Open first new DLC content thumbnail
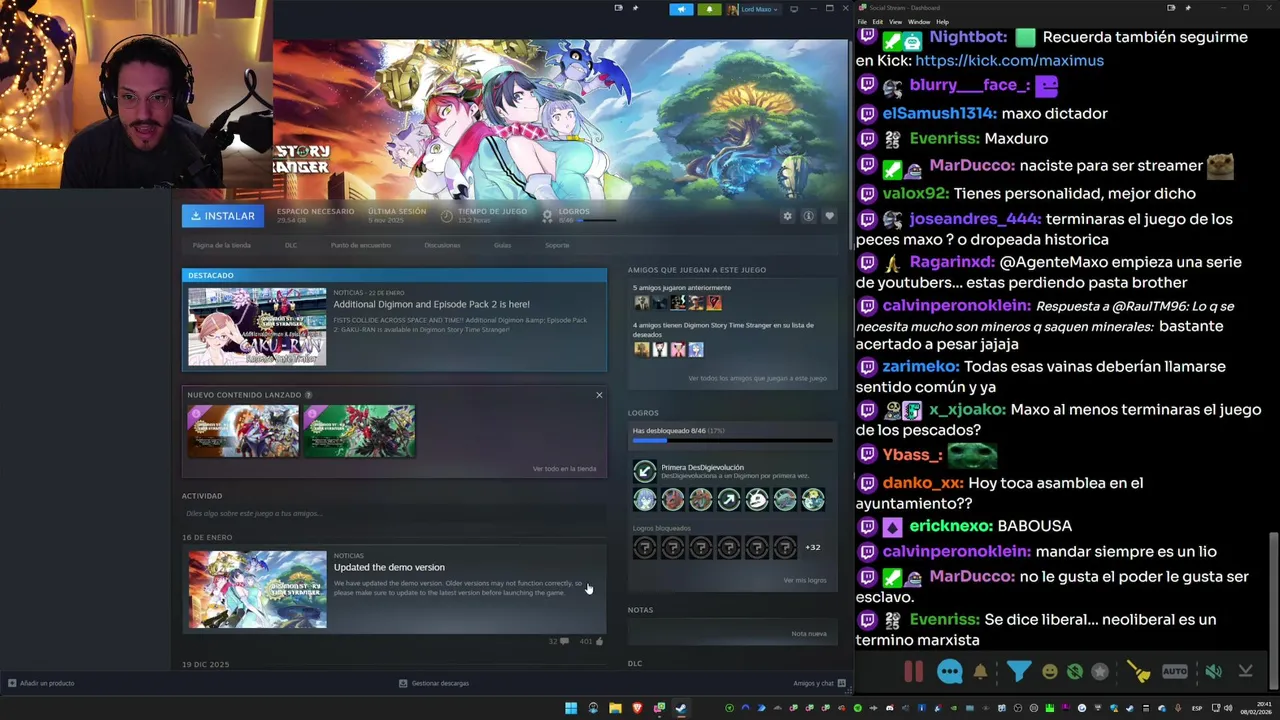The image size is (1280, 720). click(x=243, y=431)
